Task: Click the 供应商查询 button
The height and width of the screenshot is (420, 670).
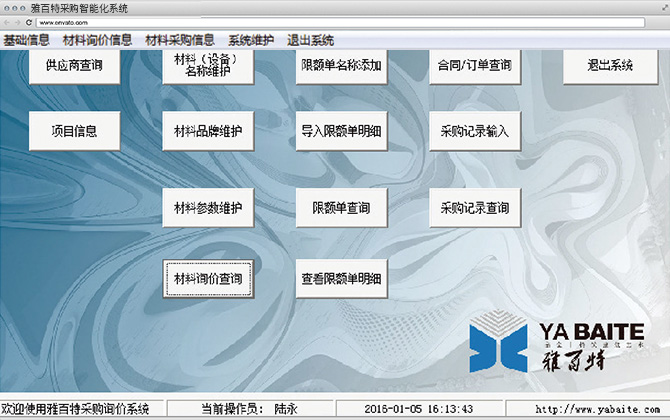Action: pyautogui.click(x=74, y=66)
